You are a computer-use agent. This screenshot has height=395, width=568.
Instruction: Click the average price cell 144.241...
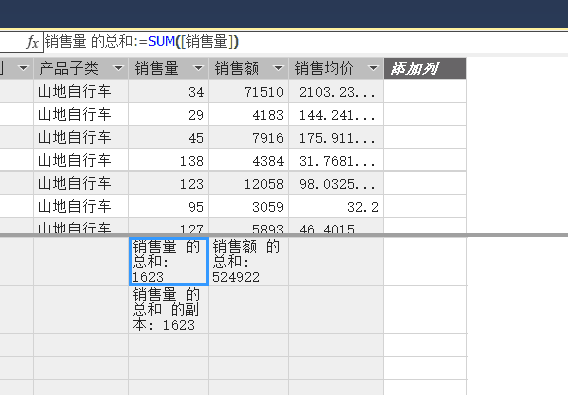coord(336,115)
